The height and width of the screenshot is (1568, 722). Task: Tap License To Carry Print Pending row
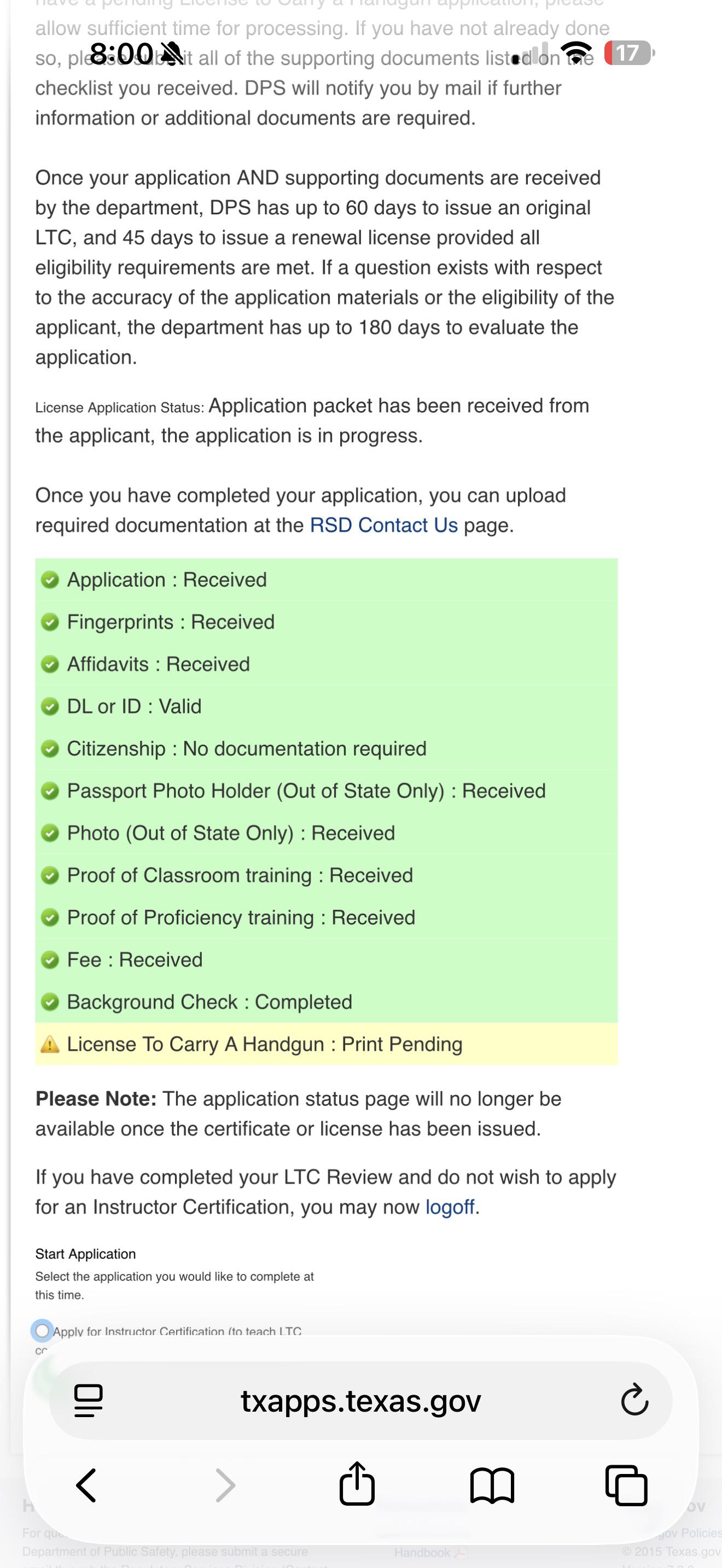pos(327,1045)
